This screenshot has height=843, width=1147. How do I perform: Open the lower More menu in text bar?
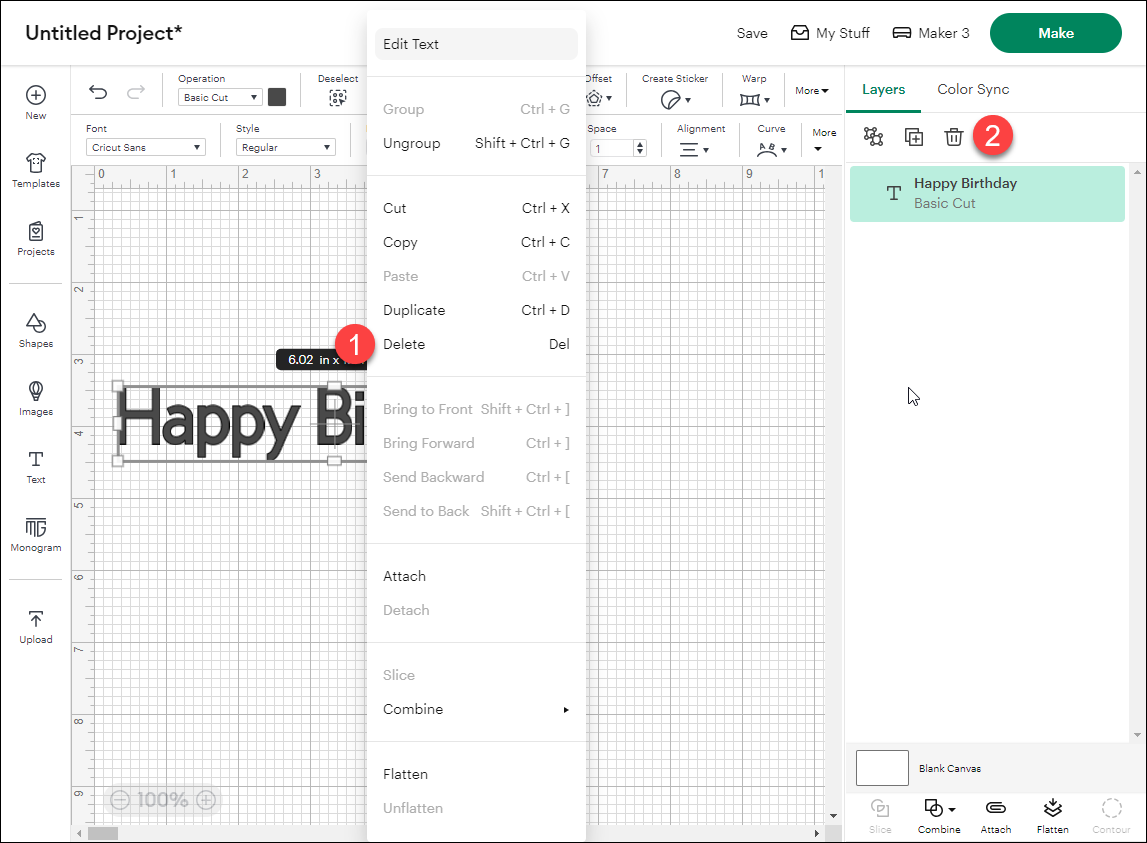pyautogui.click(x=824, y=140)
